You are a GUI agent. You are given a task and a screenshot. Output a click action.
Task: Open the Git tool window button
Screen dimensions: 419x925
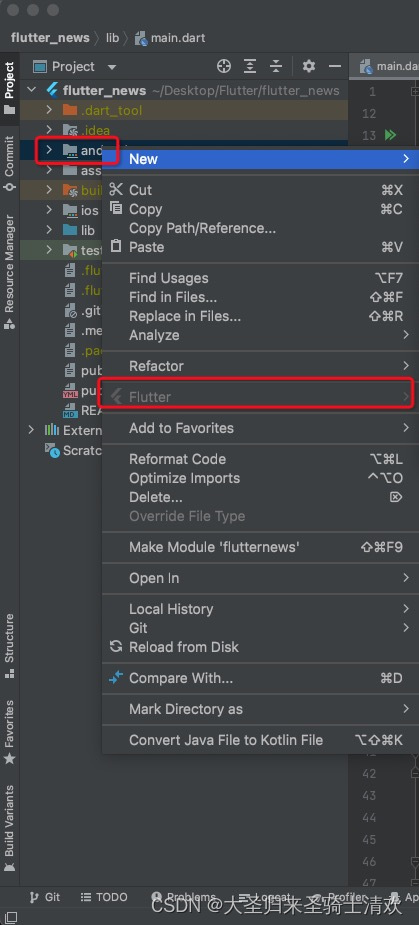point(45,897)
